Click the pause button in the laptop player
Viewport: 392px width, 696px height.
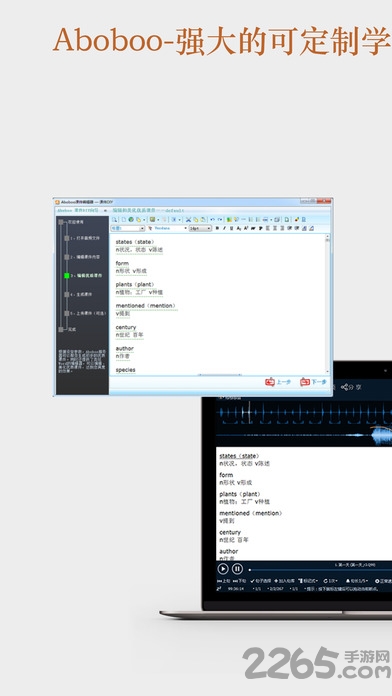click(x=238, y=569)
